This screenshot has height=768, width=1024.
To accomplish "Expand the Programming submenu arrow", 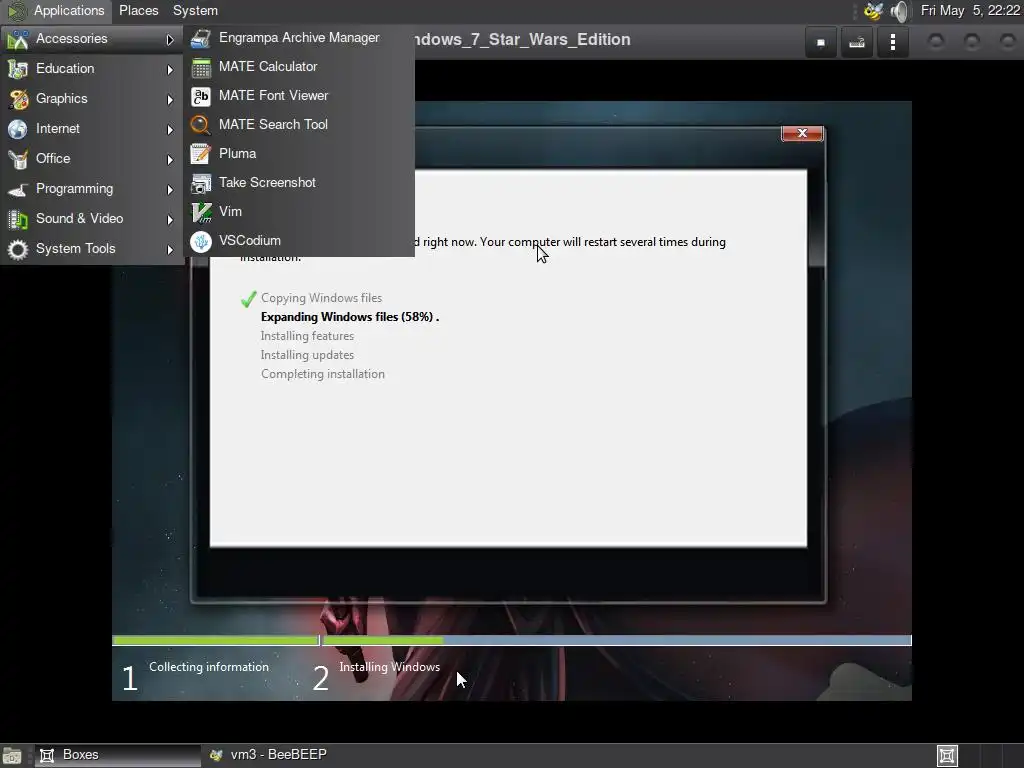I will [x=170, y=189].
